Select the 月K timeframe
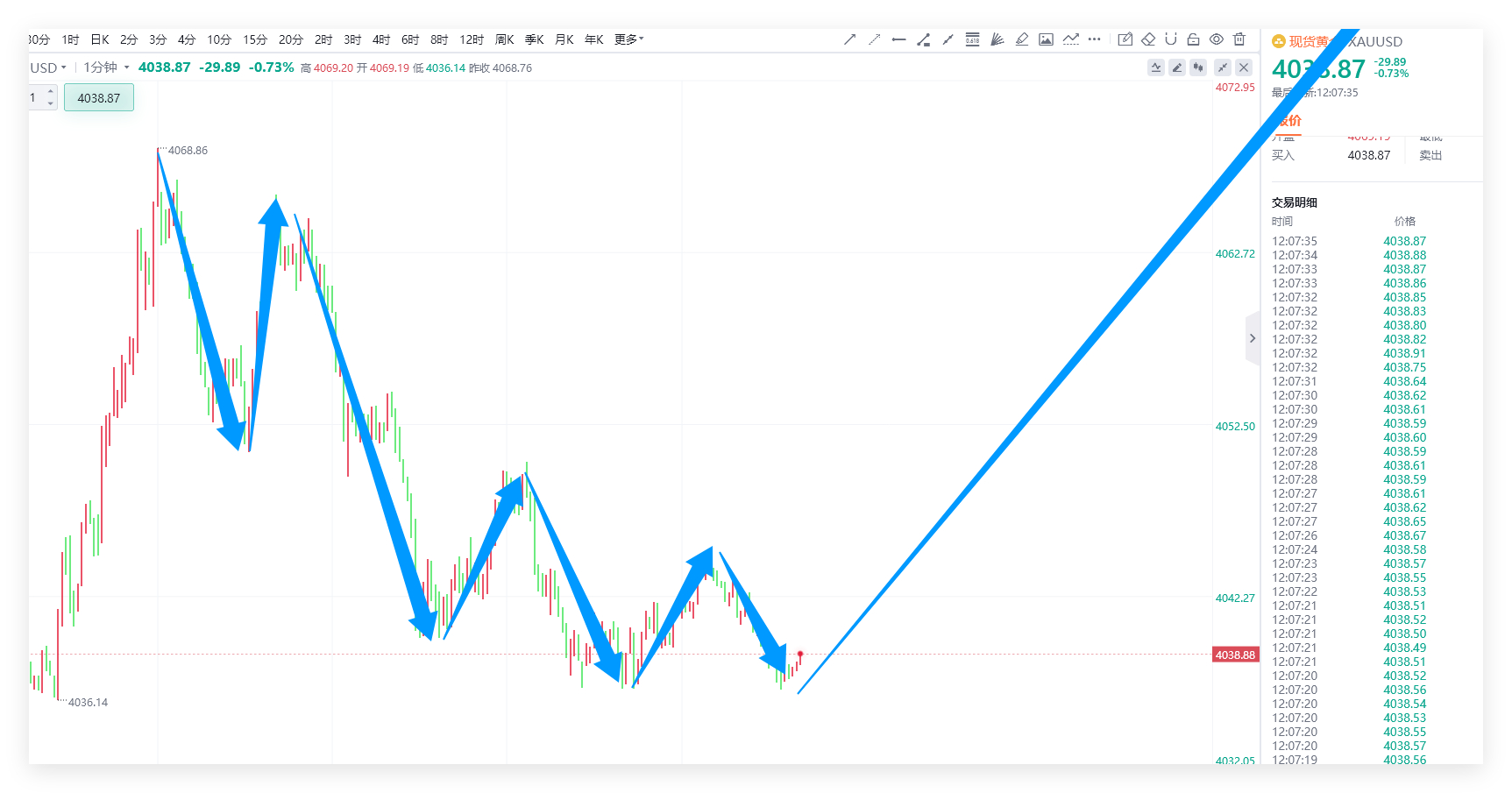1512x793 pixels. point(564,39)
